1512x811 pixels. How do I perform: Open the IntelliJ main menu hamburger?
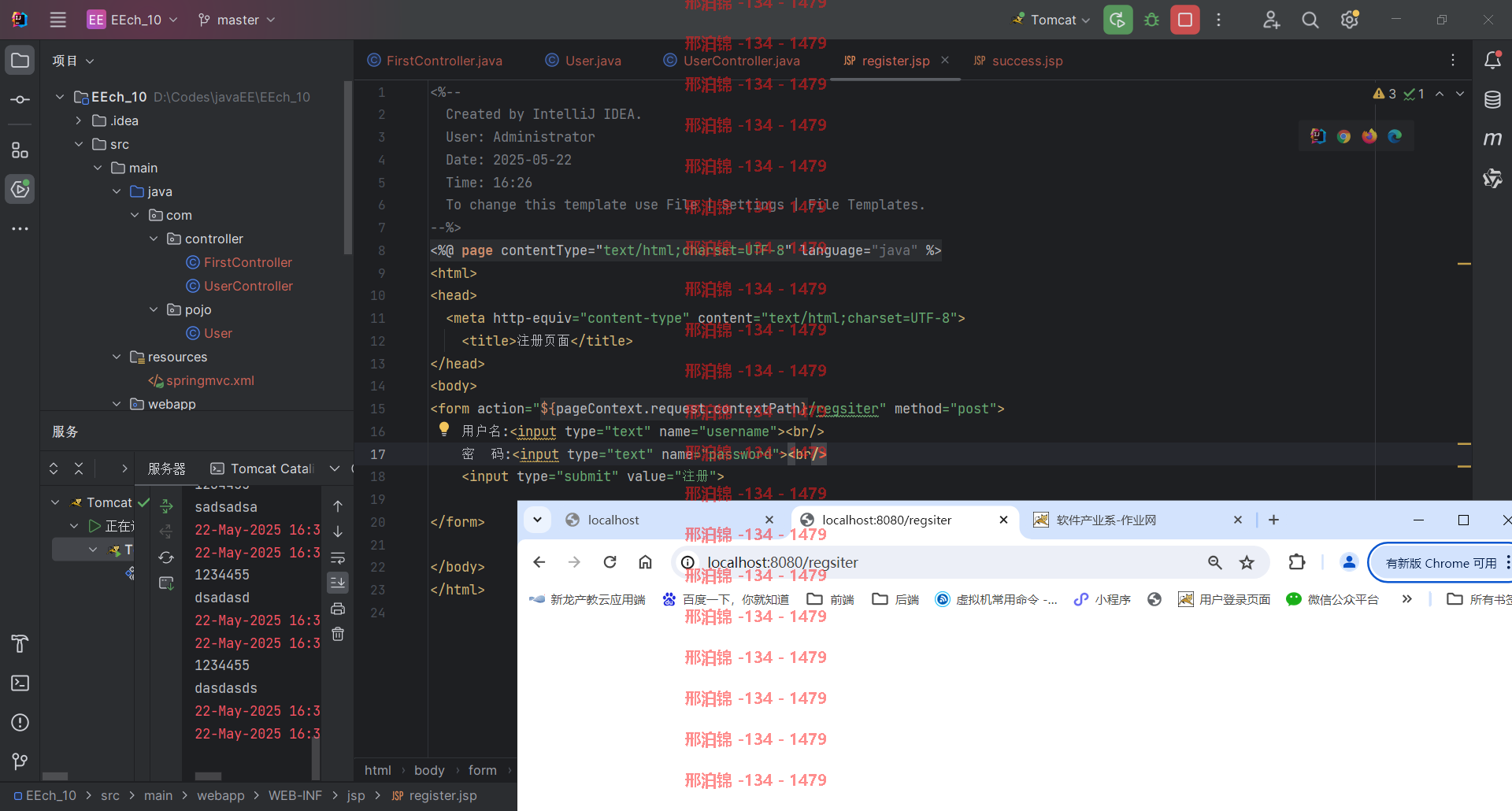coord(57,20)
